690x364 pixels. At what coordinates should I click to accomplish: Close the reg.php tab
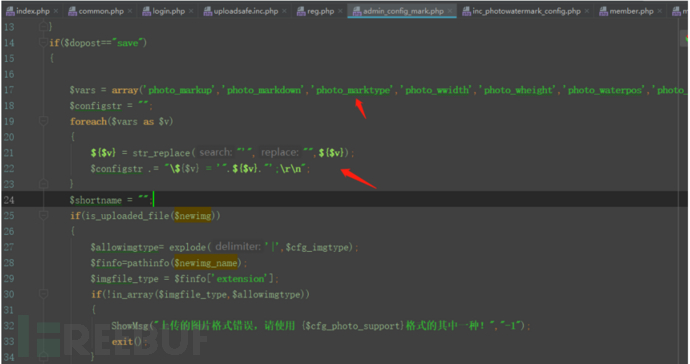point(341,11)
